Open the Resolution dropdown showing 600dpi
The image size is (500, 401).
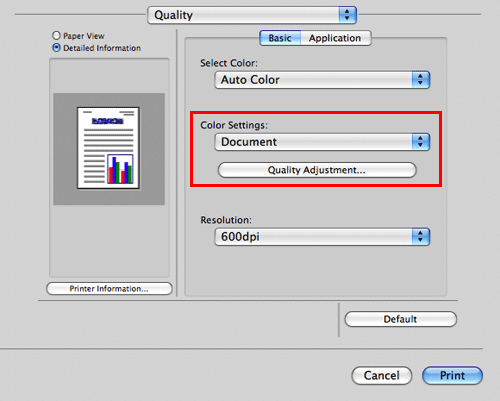click(322, 237)
